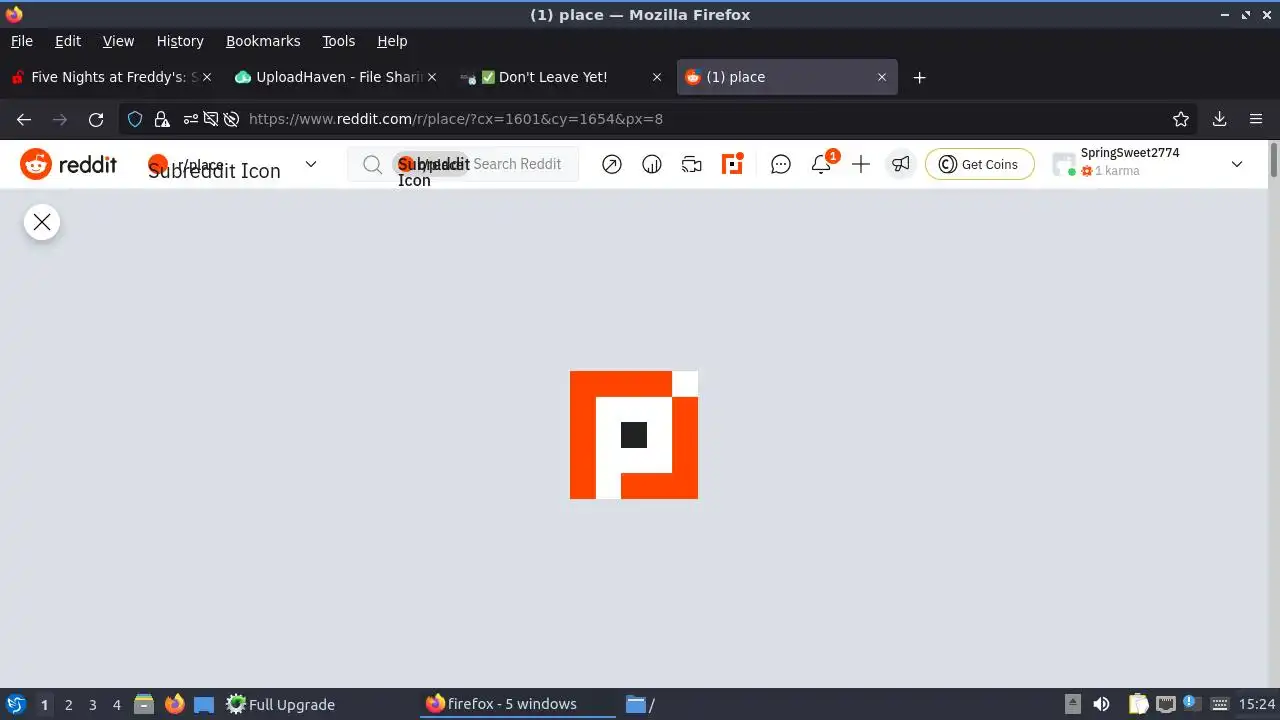Screen dimensions: 1280x720
Task: Open the File menu
Action: point(21,41)
